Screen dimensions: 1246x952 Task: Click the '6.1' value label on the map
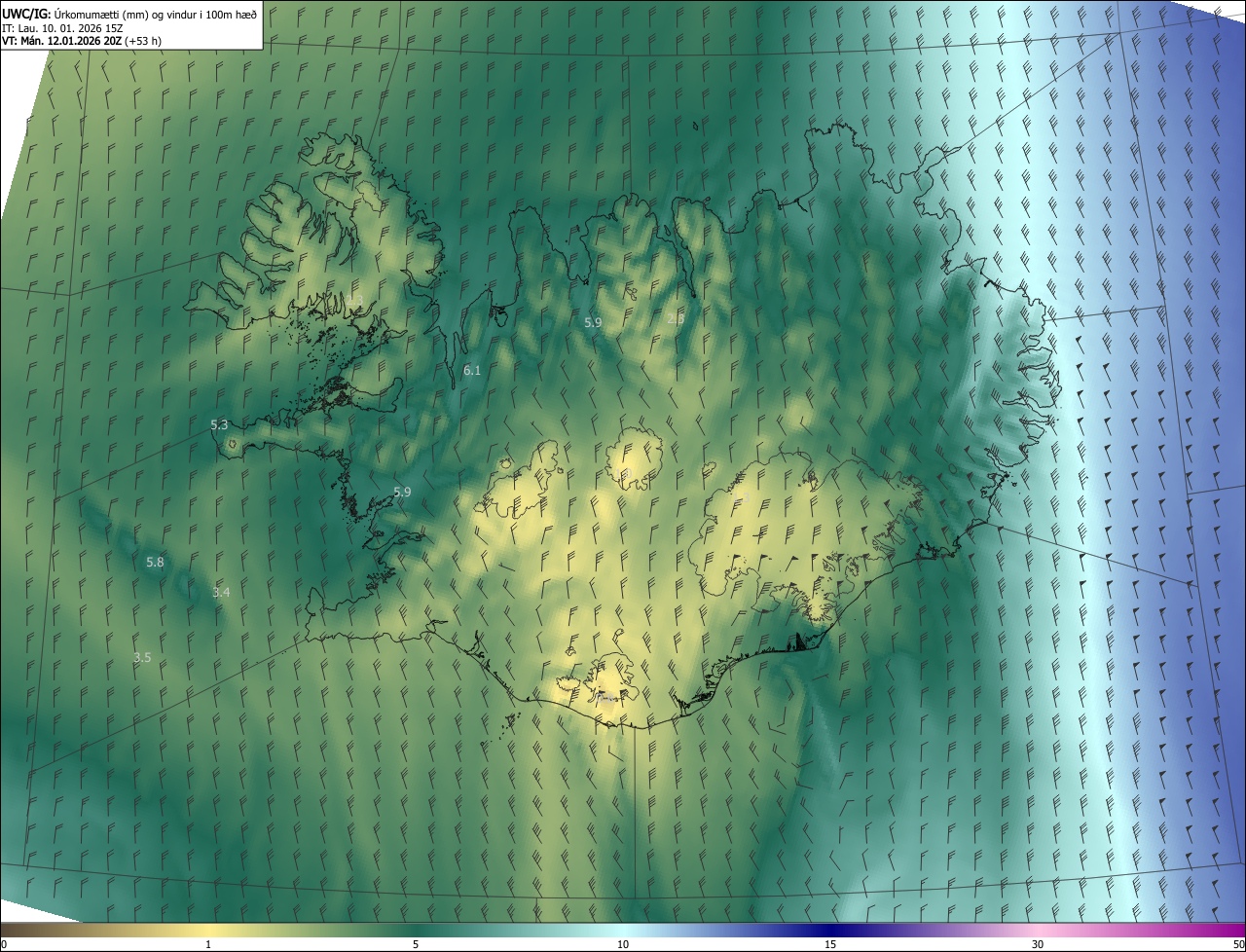tap(472, 370)
